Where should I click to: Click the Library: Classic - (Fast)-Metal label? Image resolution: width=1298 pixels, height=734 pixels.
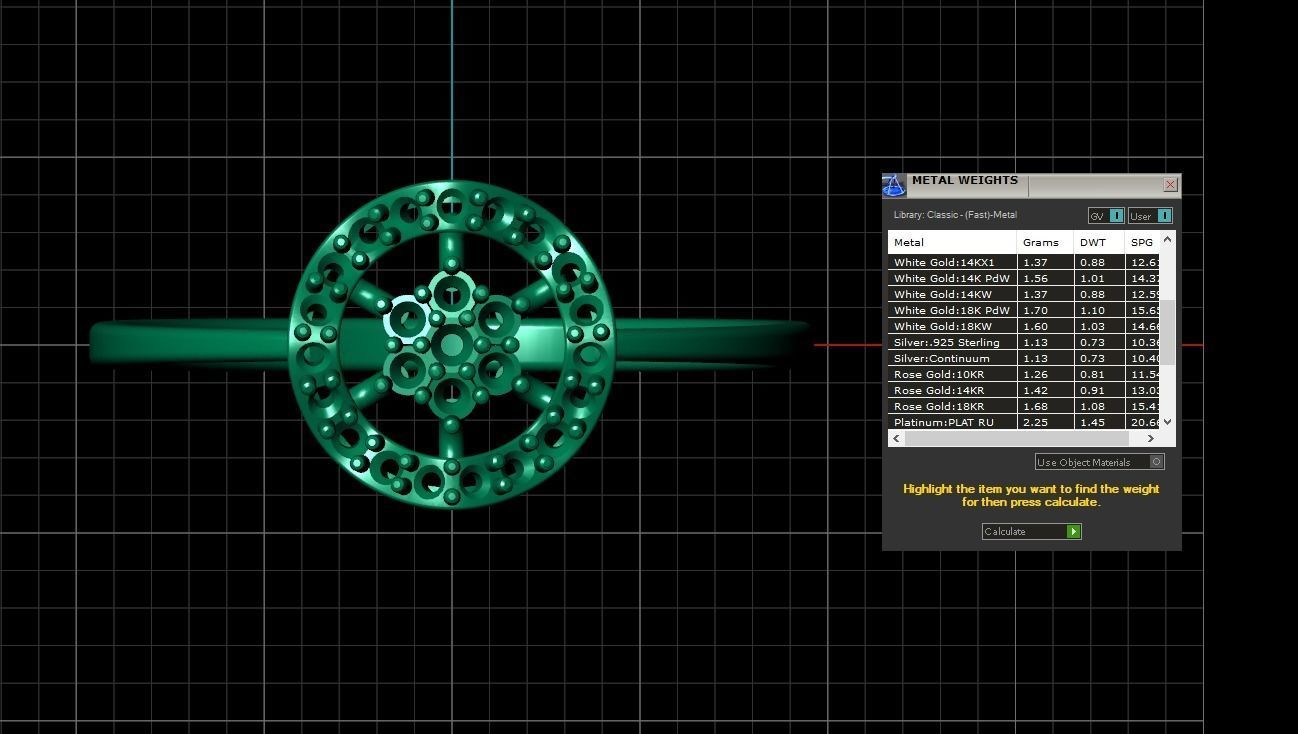pos(955,215)
